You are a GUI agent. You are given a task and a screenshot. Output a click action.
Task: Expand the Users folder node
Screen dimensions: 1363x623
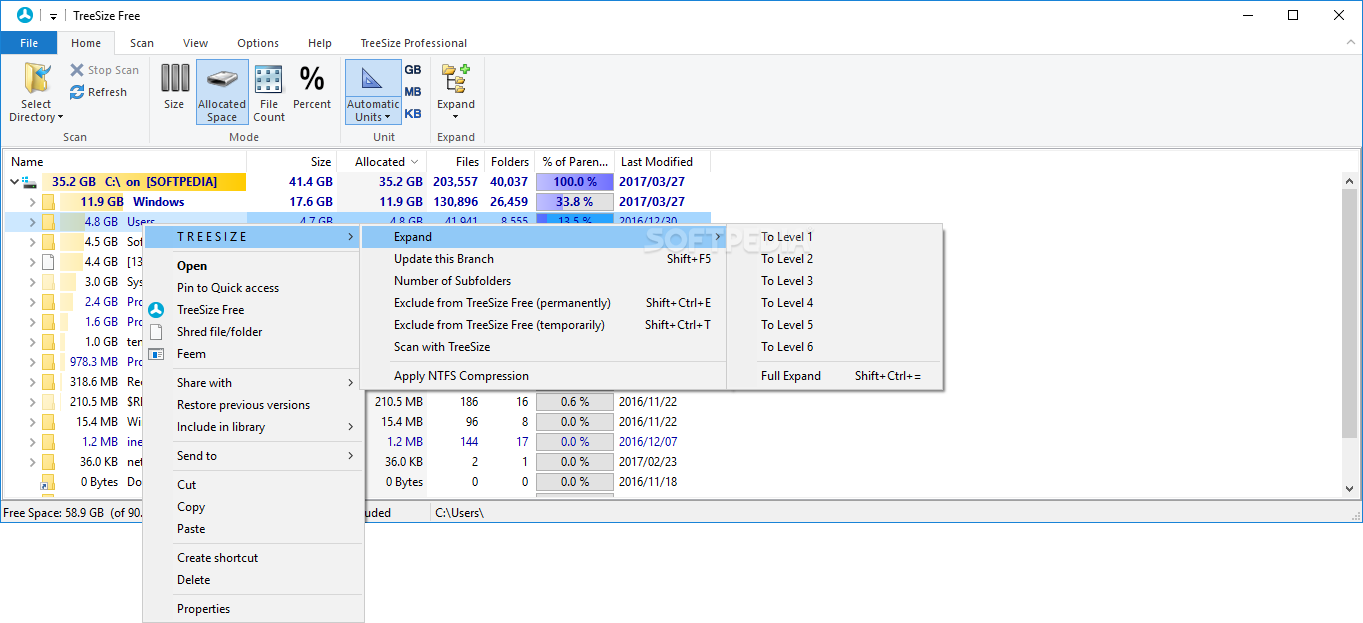coord(32,222)
